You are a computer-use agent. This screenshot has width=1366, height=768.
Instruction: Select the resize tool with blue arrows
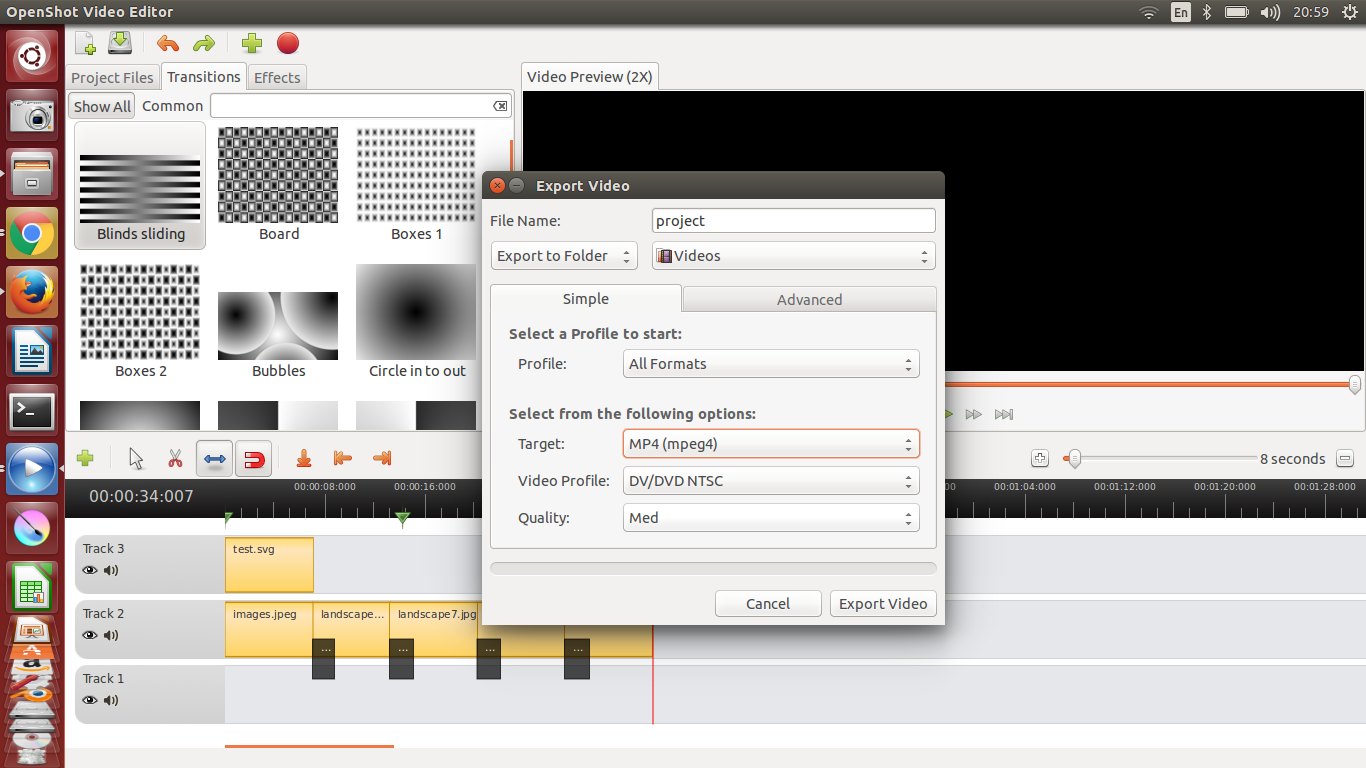tap(214, 458)
